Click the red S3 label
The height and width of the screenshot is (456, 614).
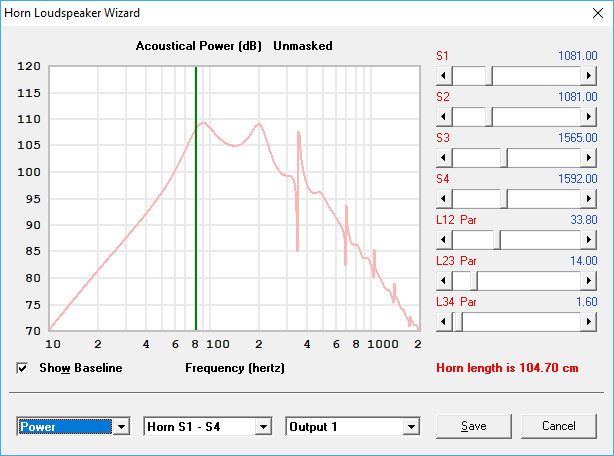443,138
